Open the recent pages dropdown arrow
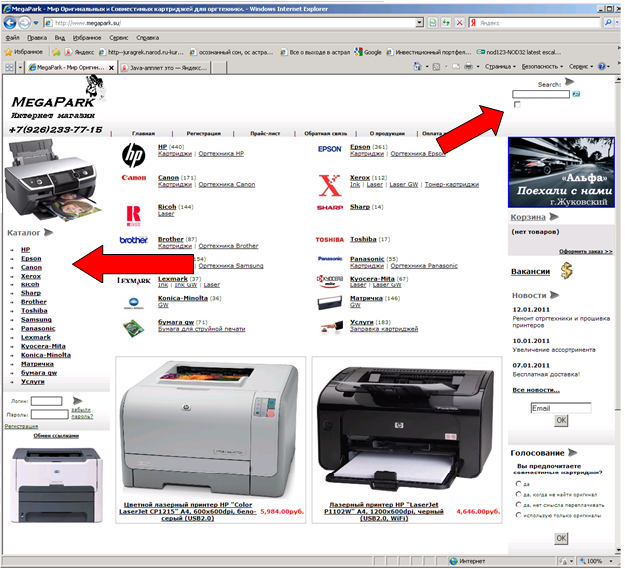Viewport: 625px width, 569px height. pyautogui.click(x=36, y=23)
